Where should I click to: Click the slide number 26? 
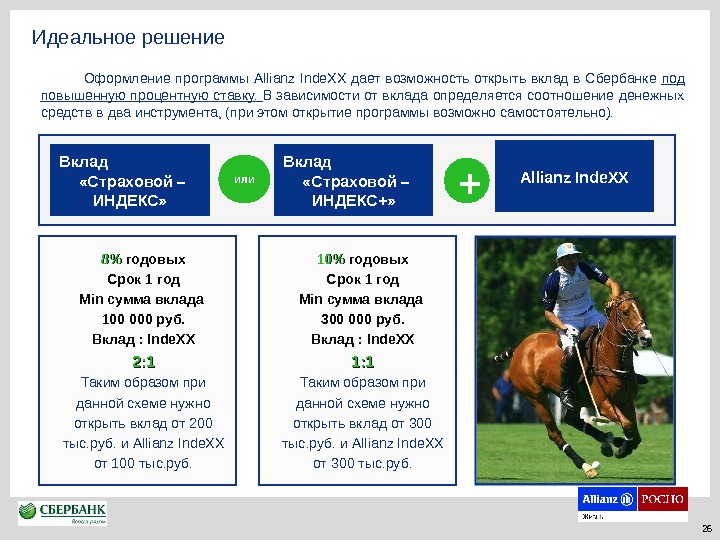(707, 528)
